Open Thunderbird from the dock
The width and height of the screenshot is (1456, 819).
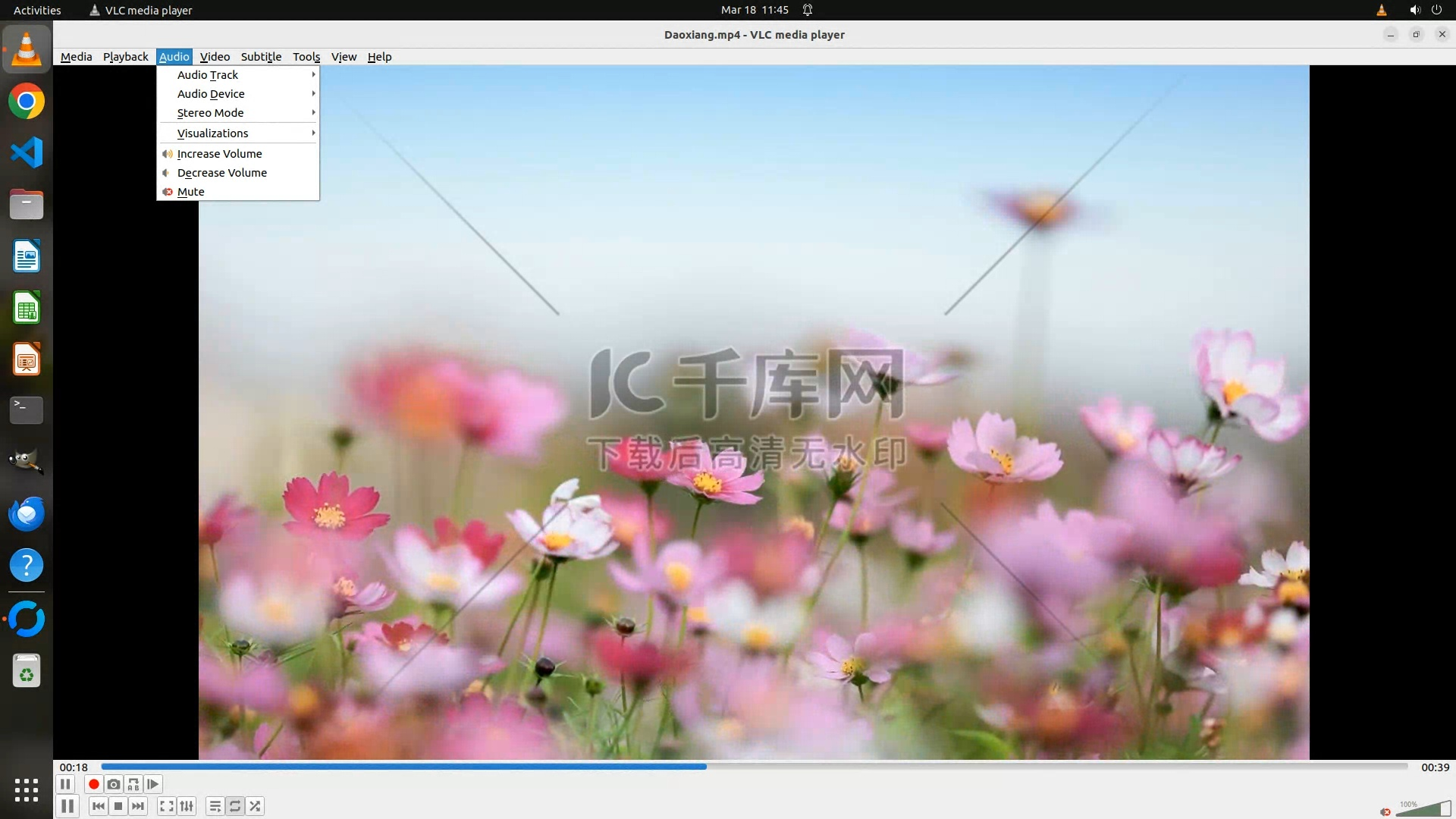pyautogui.click(x=27, y=514)
